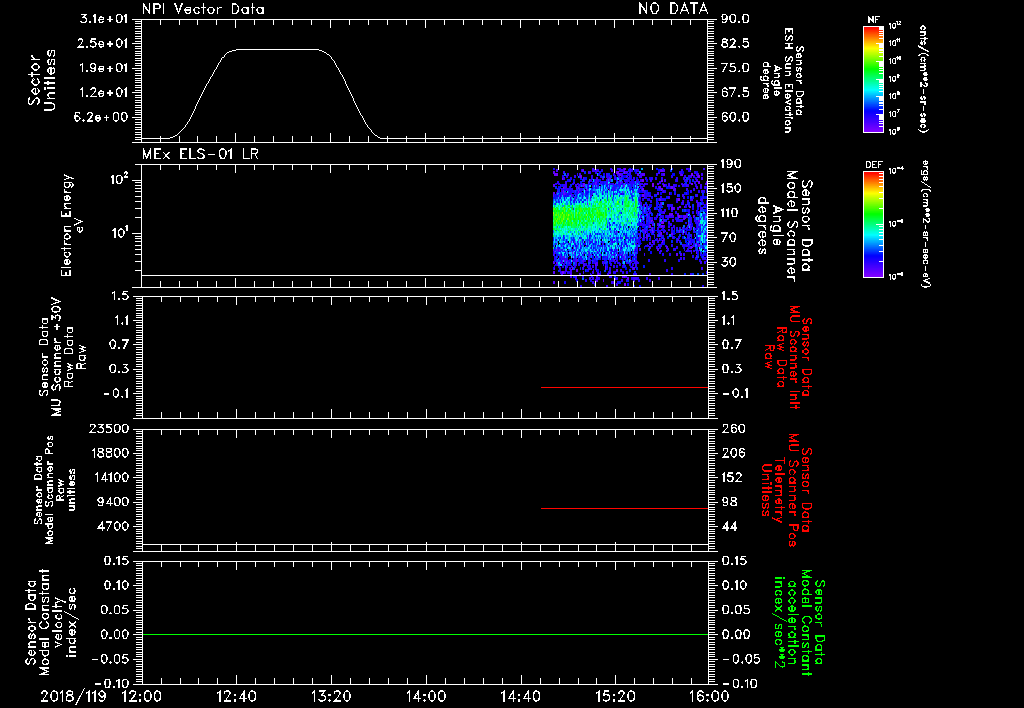
Task: Click the '16:00' time tick label
Action: 709,696
